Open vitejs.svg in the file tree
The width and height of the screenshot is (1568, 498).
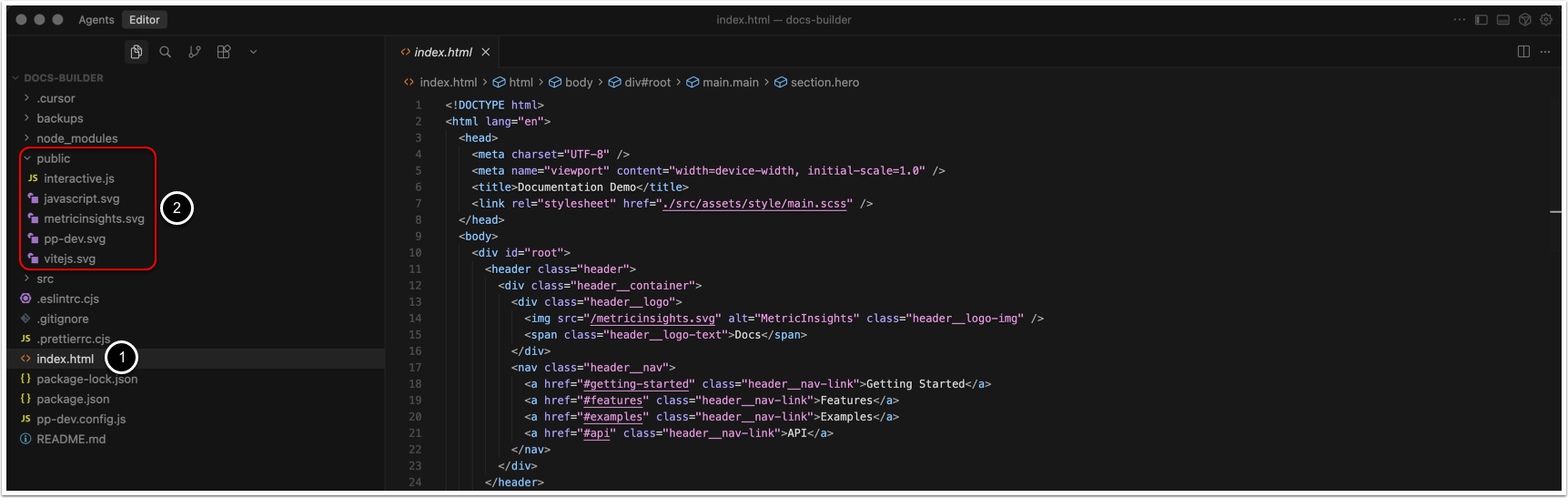pos(69,259)
